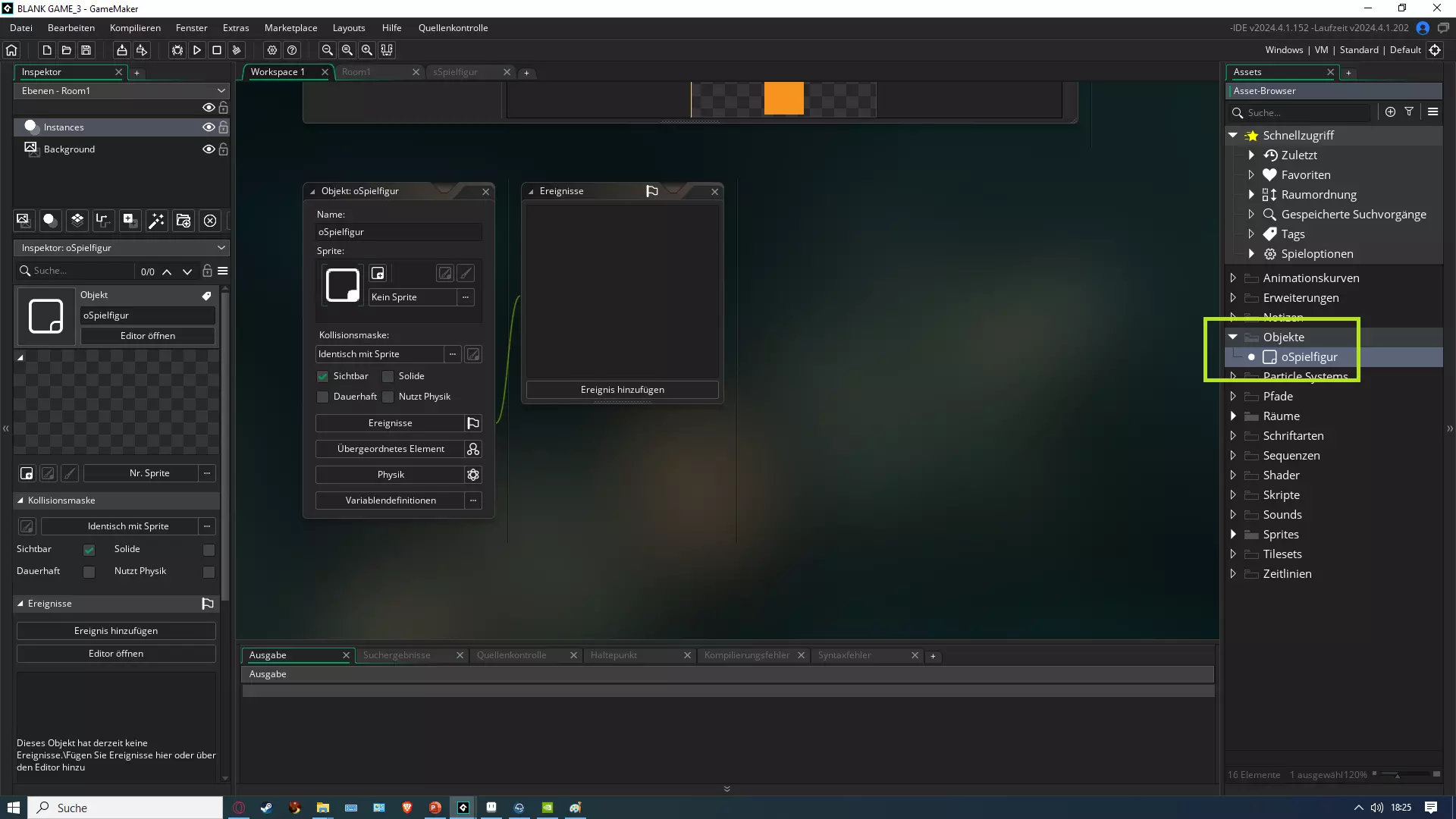1456x819 pixels.
Task: Switch to the Room1 workspace tab
Action: [x=356, y=72]
